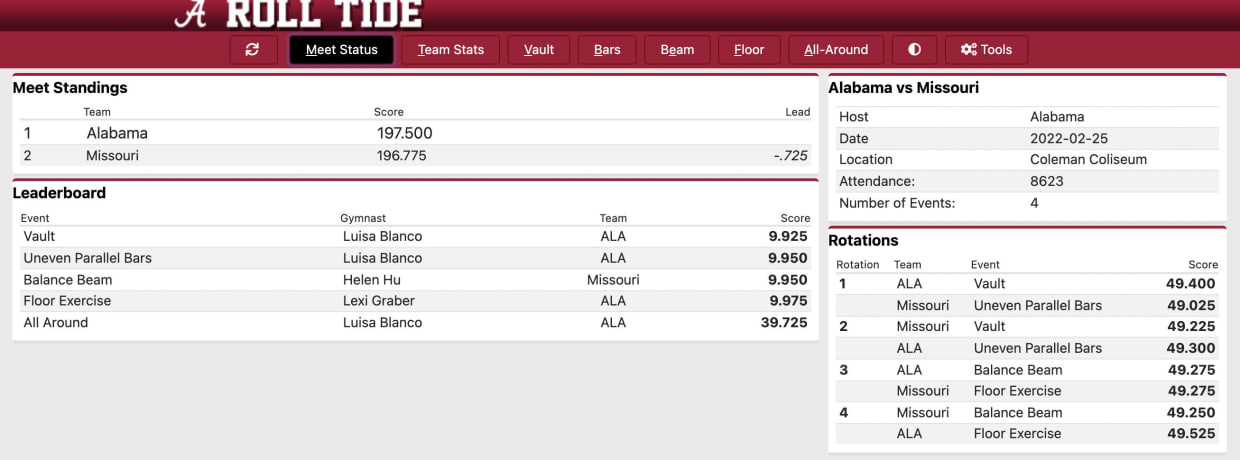Select the active Meet Status tab
The width and height of the screenshot is (1240, 460).
(342, 50)
